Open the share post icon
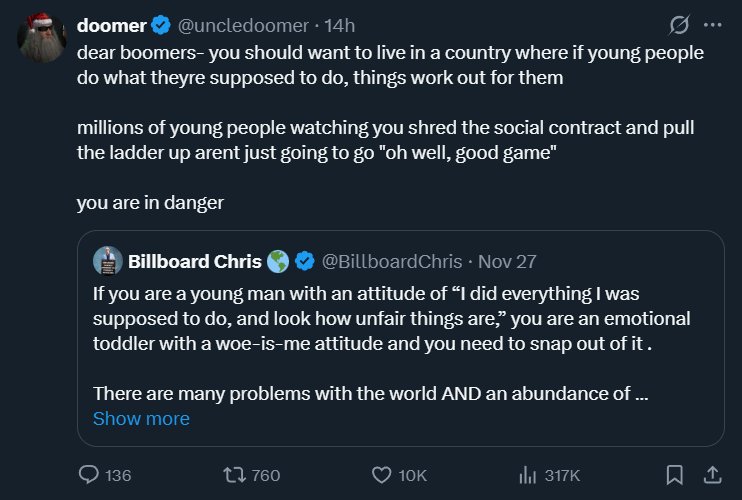 (713, 474)
